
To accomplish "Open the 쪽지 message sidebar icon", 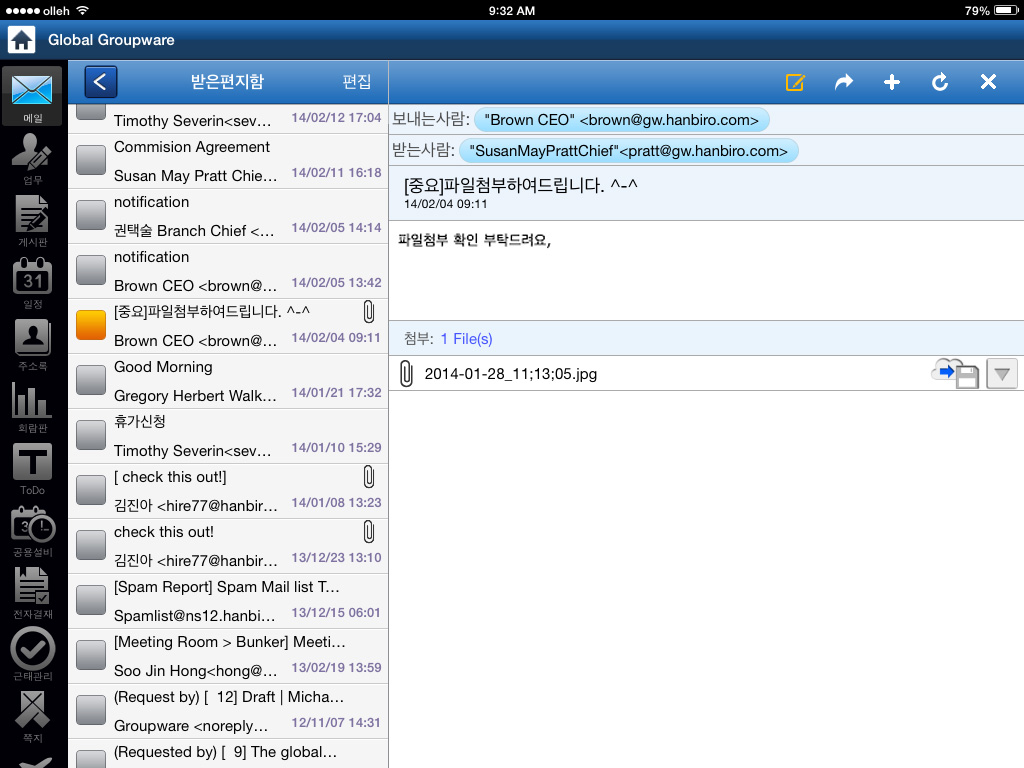I will click(32, 716).
